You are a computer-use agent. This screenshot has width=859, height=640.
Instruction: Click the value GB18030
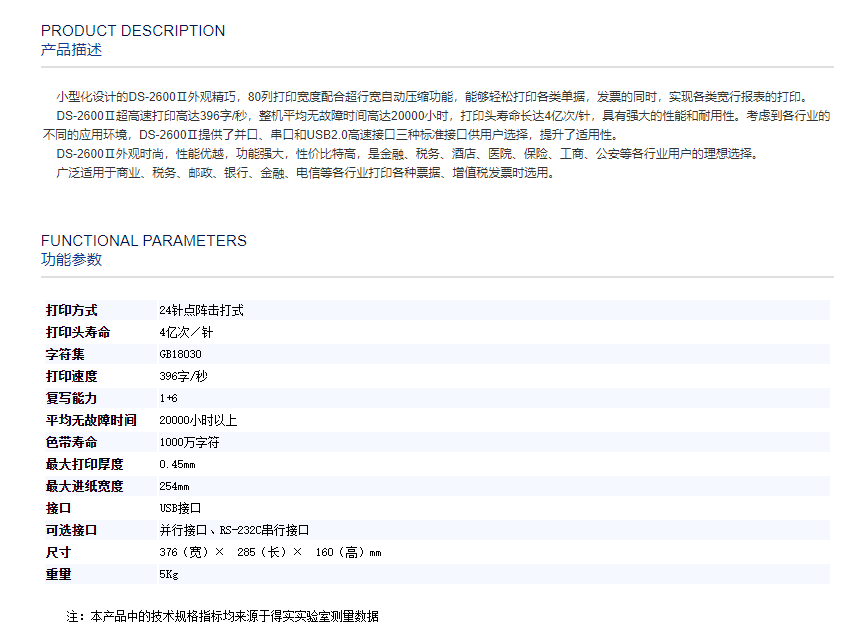click(x=180, y=354)
